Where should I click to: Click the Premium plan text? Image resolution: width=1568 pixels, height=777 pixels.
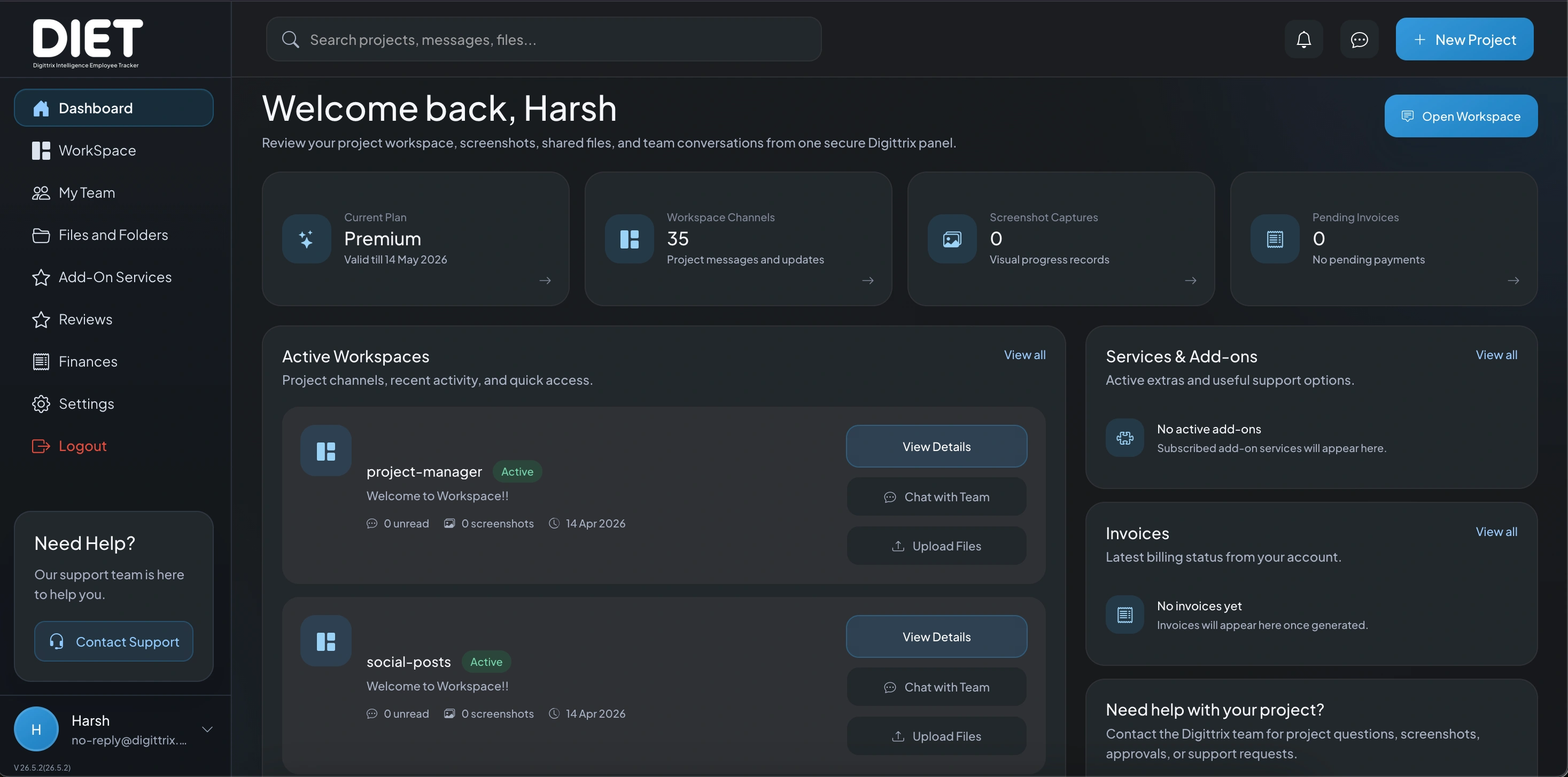click(x=382, y=238)
